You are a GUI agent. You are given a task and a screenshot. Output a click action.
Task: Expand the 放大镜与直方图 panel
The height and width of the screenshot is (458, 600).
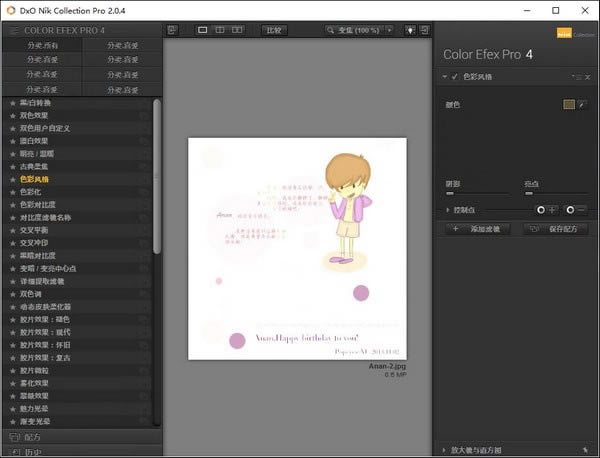click(444, 450)
